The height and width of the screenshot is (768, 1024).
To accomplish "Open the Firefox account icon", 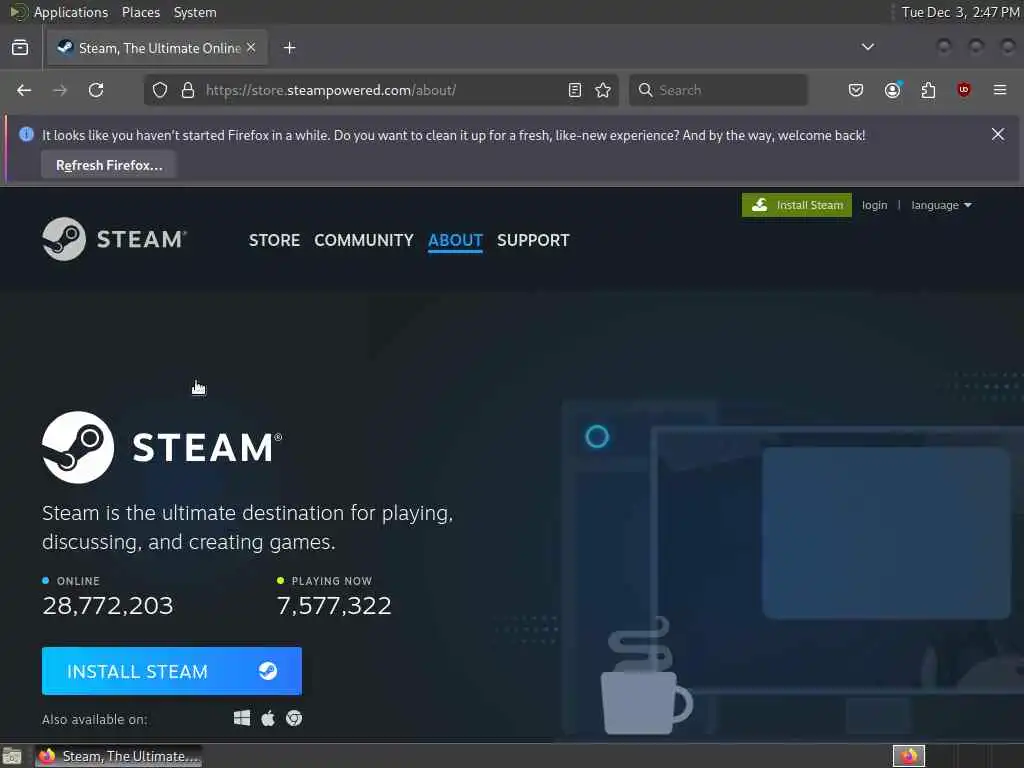I will click(x=893, y=90).
